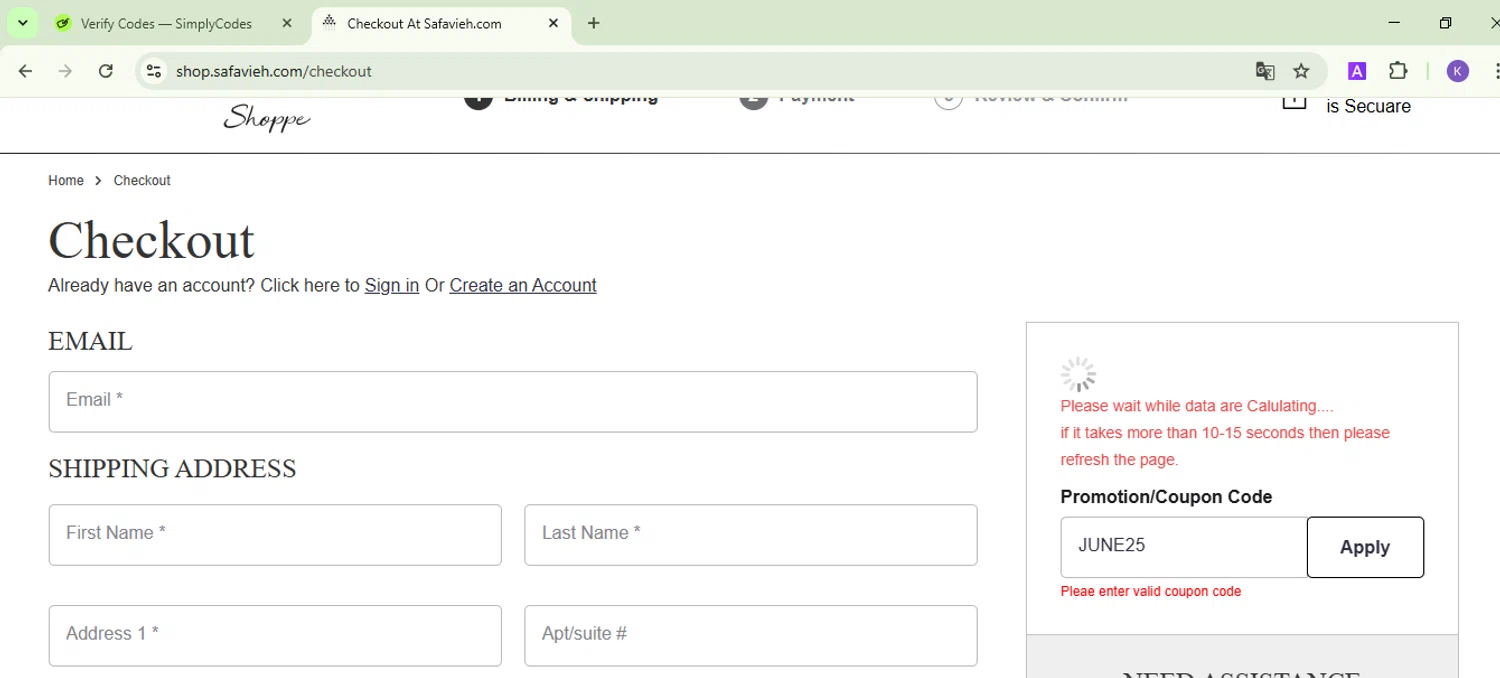Click the Review & Confirm step indicator
The height and width of the screenshot is (678, 1500).
[1031, 100]
